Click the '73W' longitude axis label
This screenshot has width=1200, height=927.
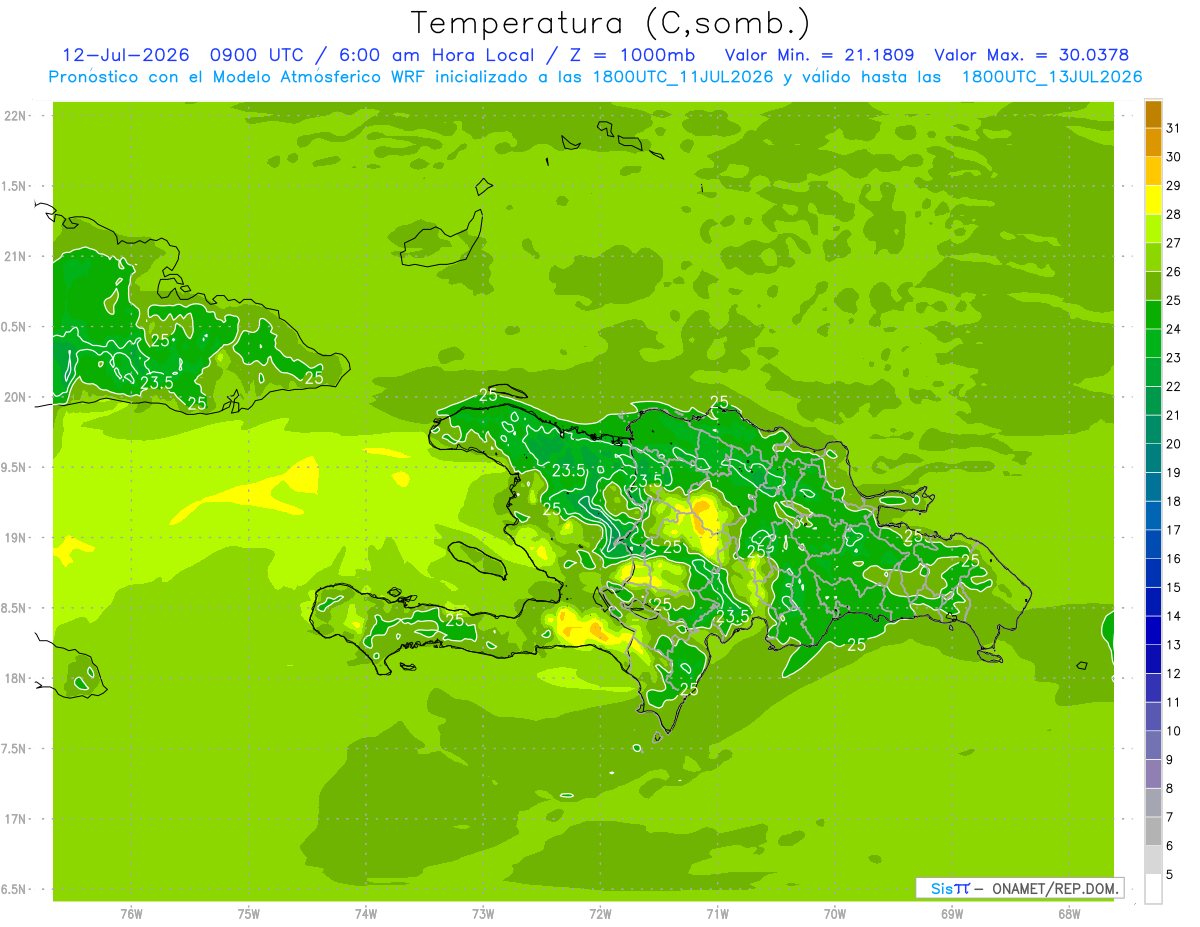click(x=483, y=914)
